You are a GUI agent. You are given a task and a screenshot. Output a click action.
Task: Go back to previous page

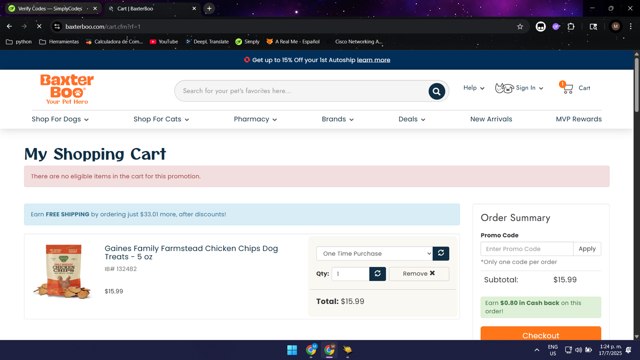pos(9,27)
